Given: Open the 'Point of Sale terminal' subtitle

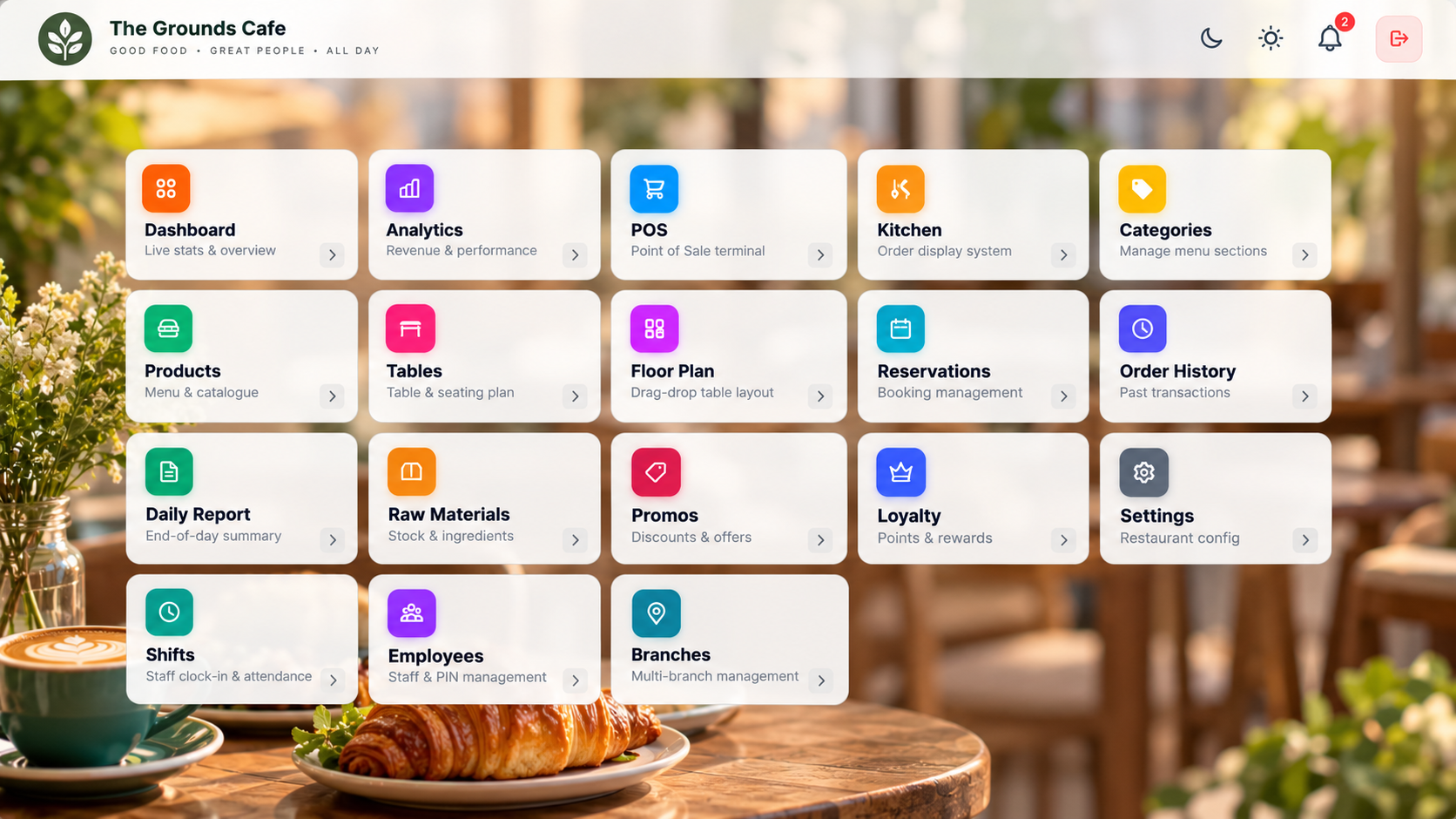Looking at the screenshot, I should coord(698,251).
